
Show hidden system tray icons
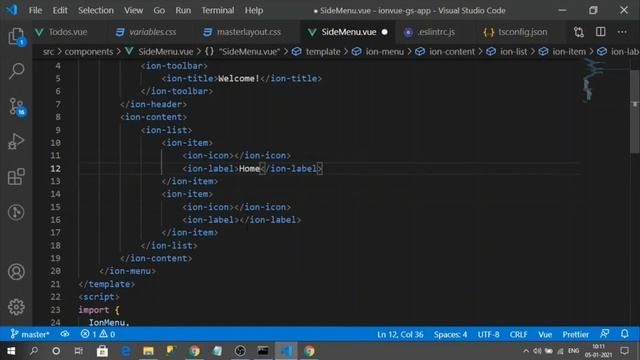[x=526, y=351]
